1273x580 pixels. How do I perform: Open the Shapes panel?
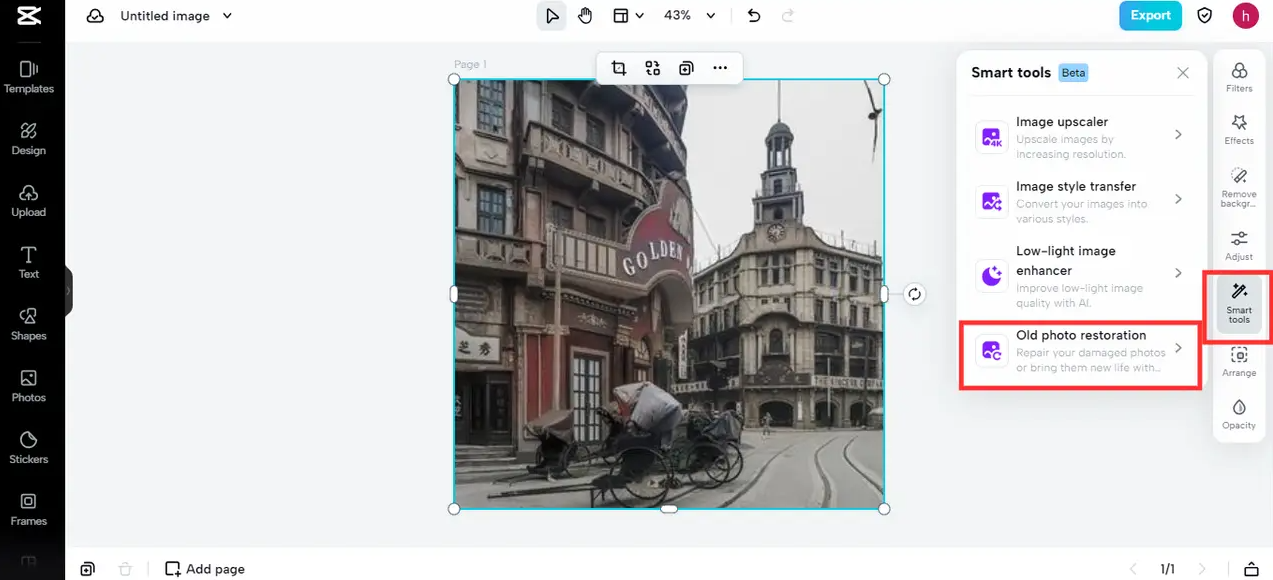tap(28, 324)
